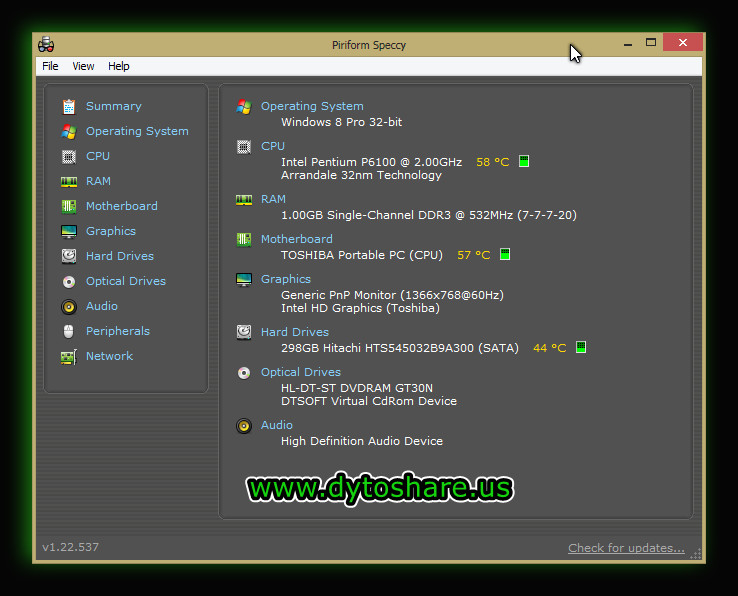Image resolution: width=738 pixels, height=596 pixels.
Task: Click Optical Drives heading in summary panel
Action: [301, 372]
